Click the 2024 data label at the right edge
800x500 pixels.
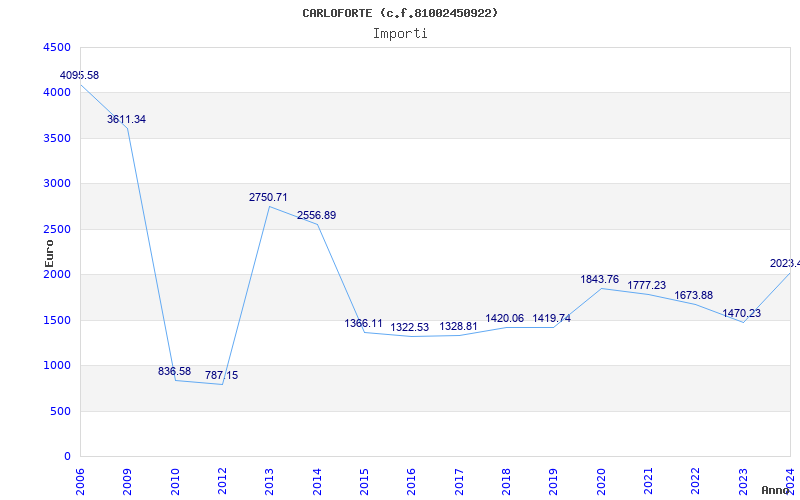[785, 264]
